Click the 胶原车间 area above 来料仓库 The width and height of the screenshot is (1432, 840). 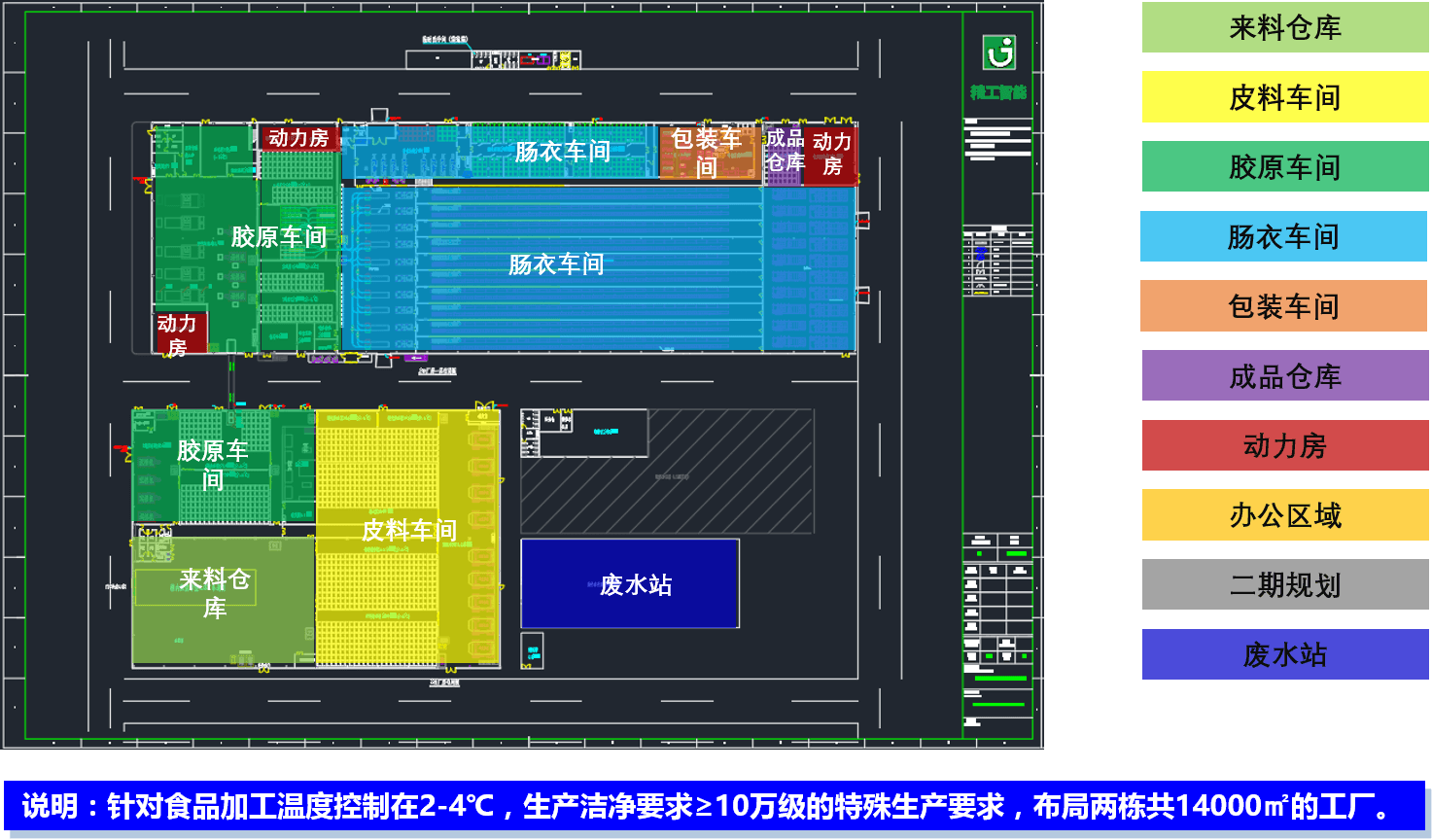pos(223,467)
